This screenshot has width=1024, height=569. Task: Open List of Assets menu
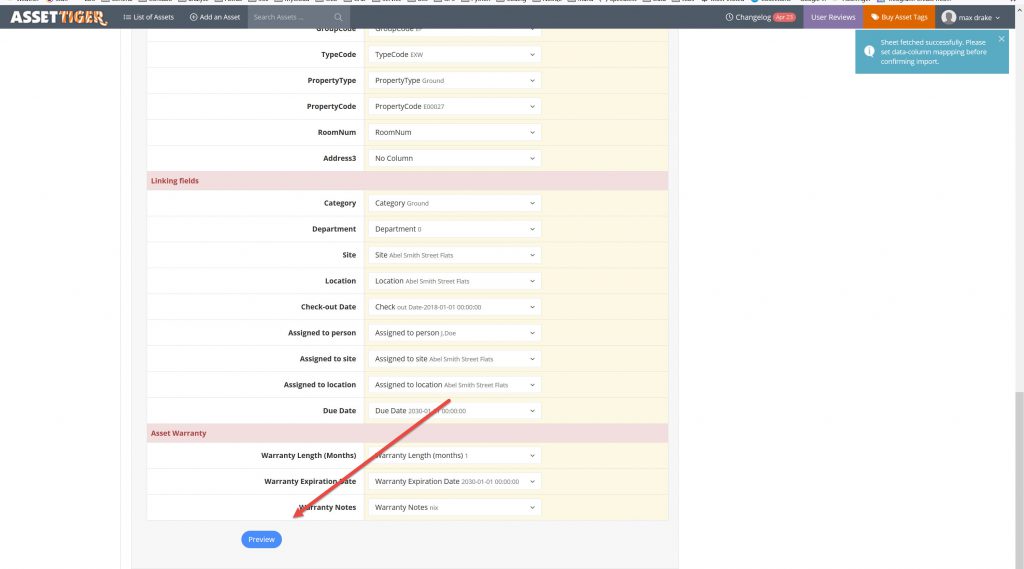tap(148, 17)
